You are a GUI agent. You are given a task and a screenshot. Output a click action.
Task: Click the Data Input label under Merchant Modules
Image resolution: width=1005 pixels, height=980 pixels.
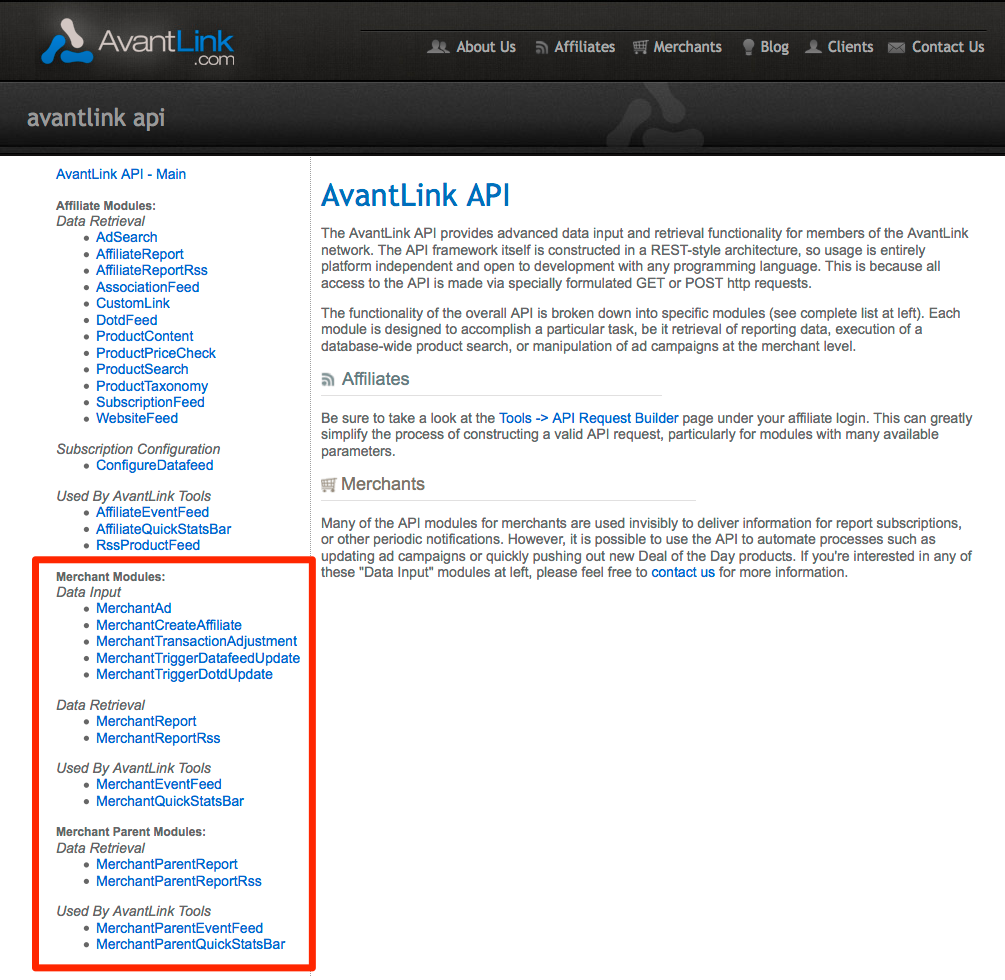point(88,592)
